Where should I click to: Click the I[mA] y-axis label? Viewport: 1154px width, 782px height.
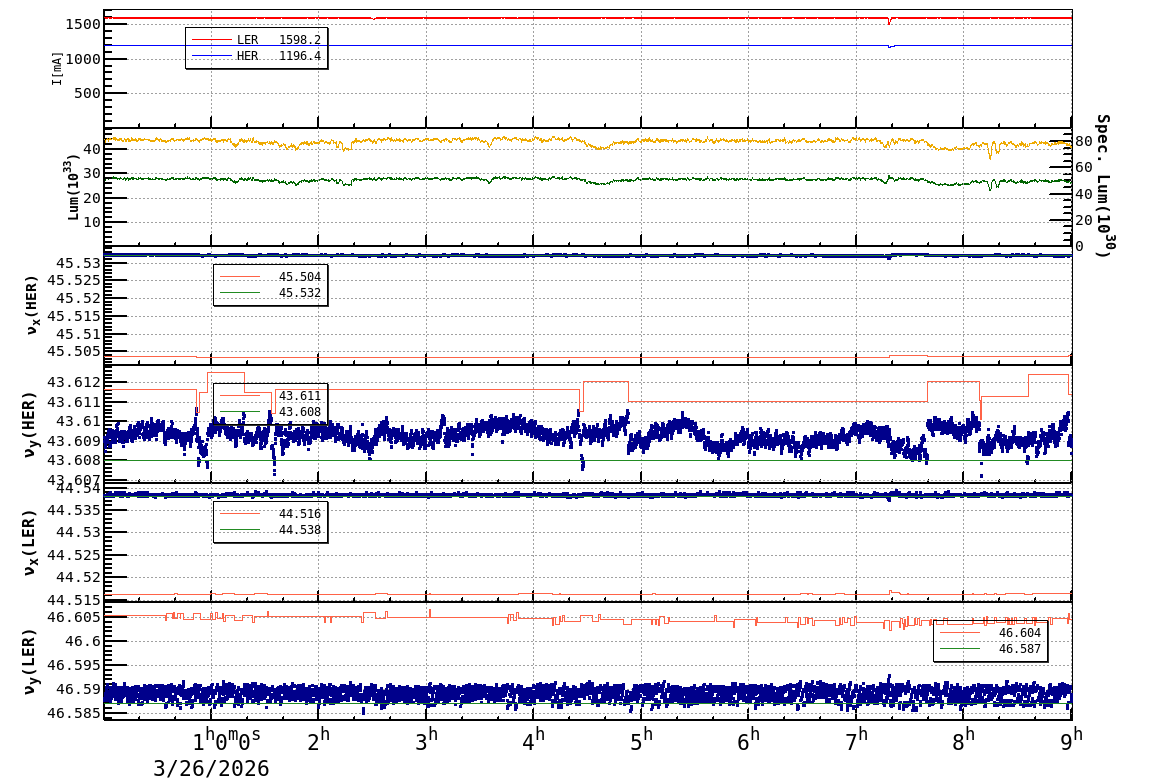click(57, 68)
